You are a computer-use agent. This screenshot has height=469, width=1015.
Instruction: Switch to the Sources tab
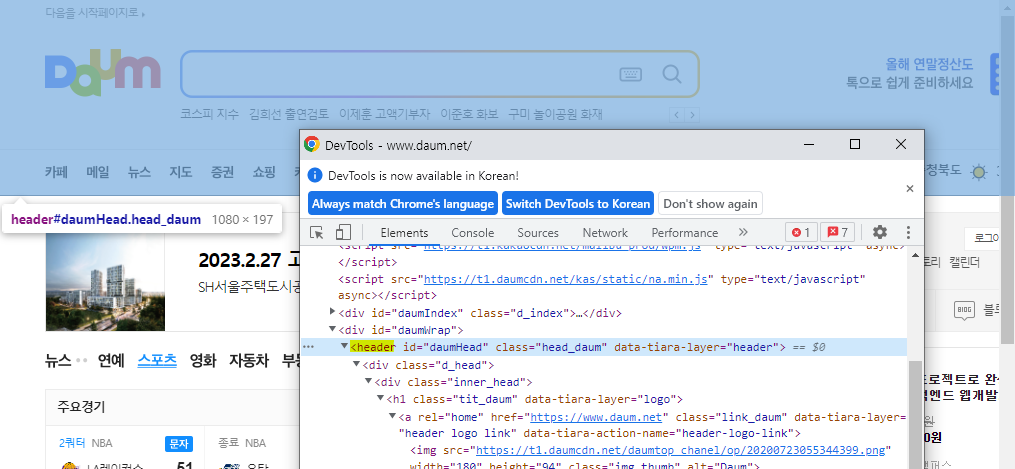(538, 233)
